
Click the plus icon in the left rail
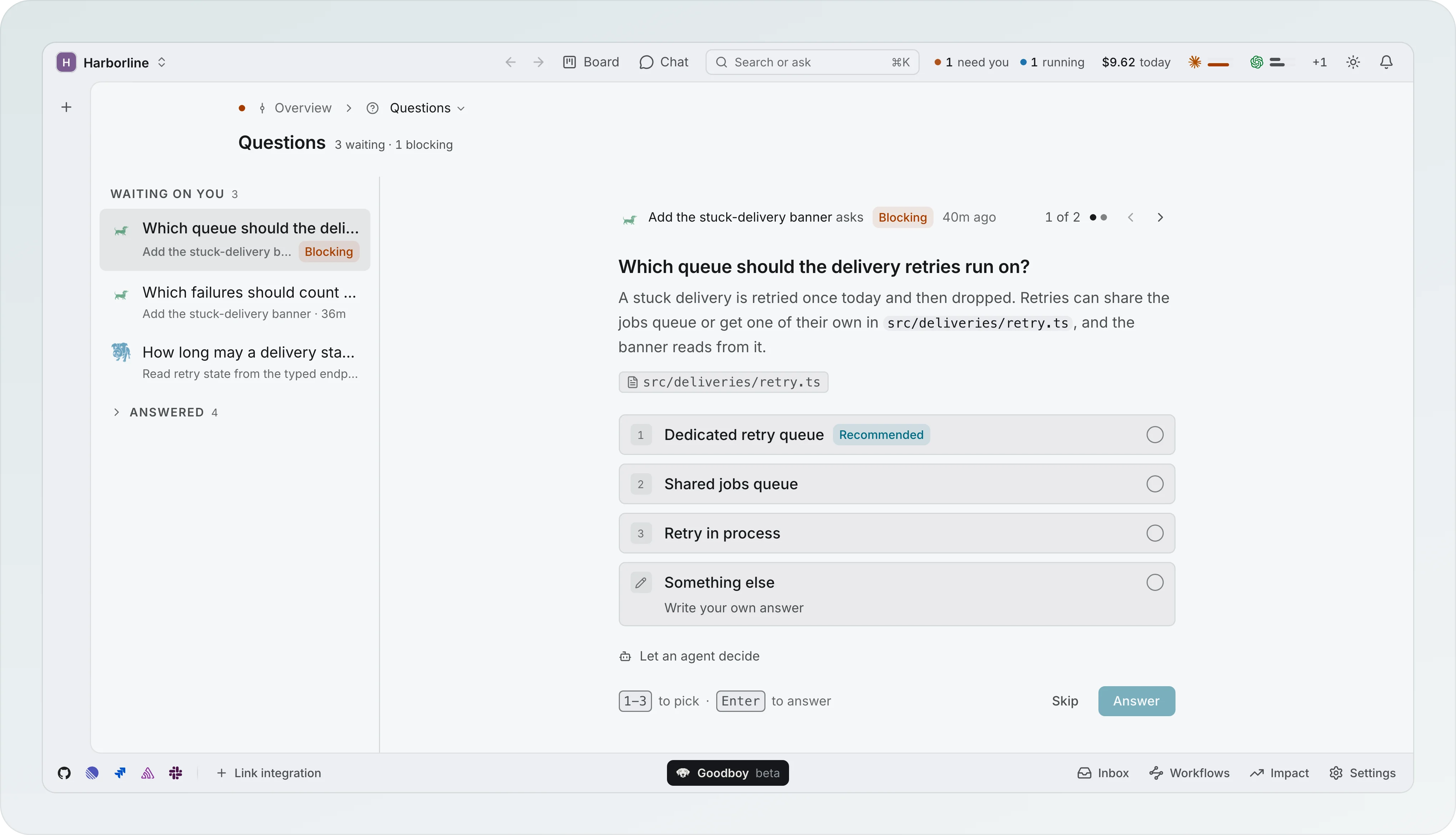66,107
